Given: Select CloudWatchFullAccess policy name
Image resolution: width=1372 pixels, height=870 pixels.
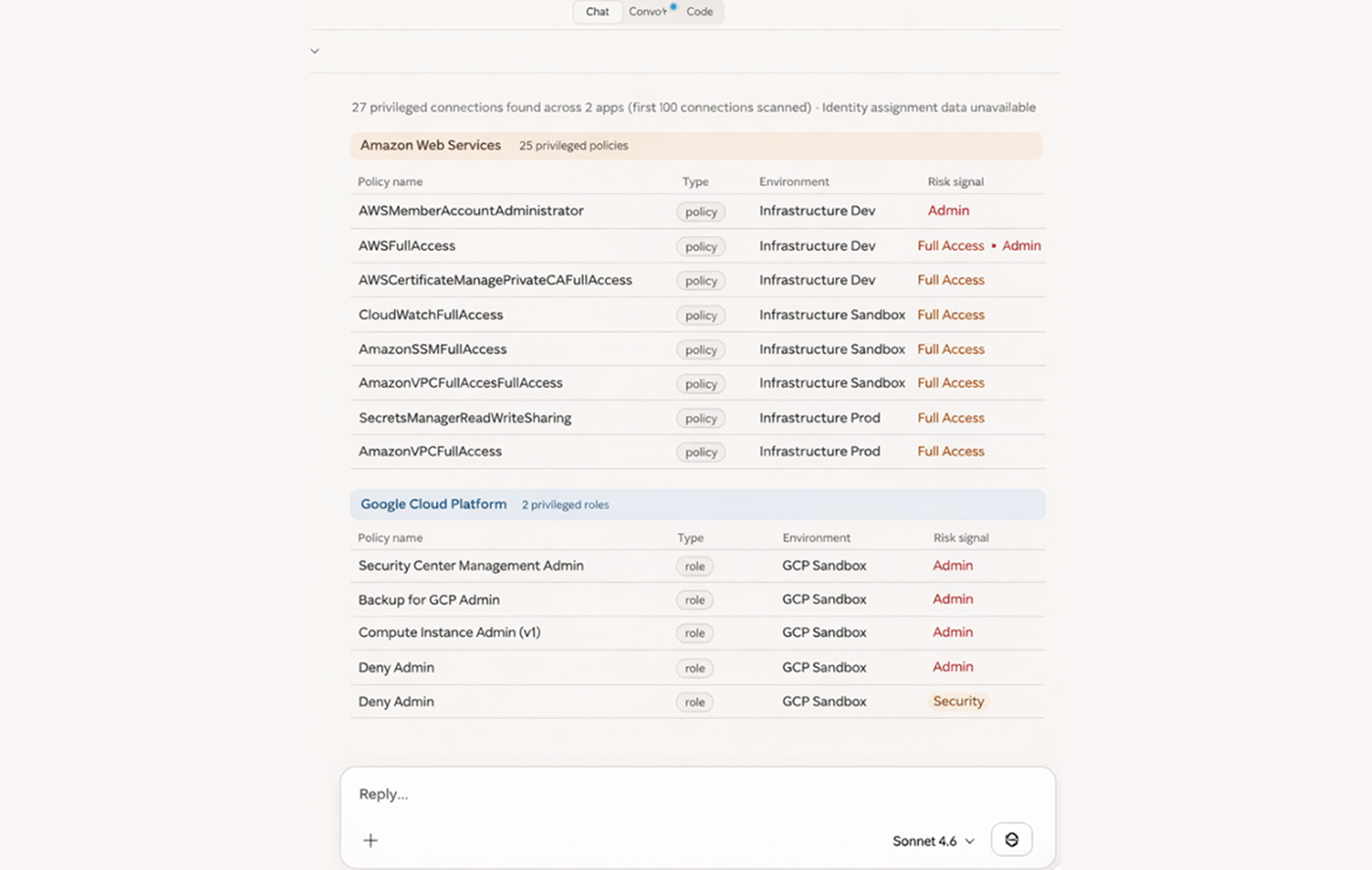Looking at the screenshot, I should click(x=430, y=314).
